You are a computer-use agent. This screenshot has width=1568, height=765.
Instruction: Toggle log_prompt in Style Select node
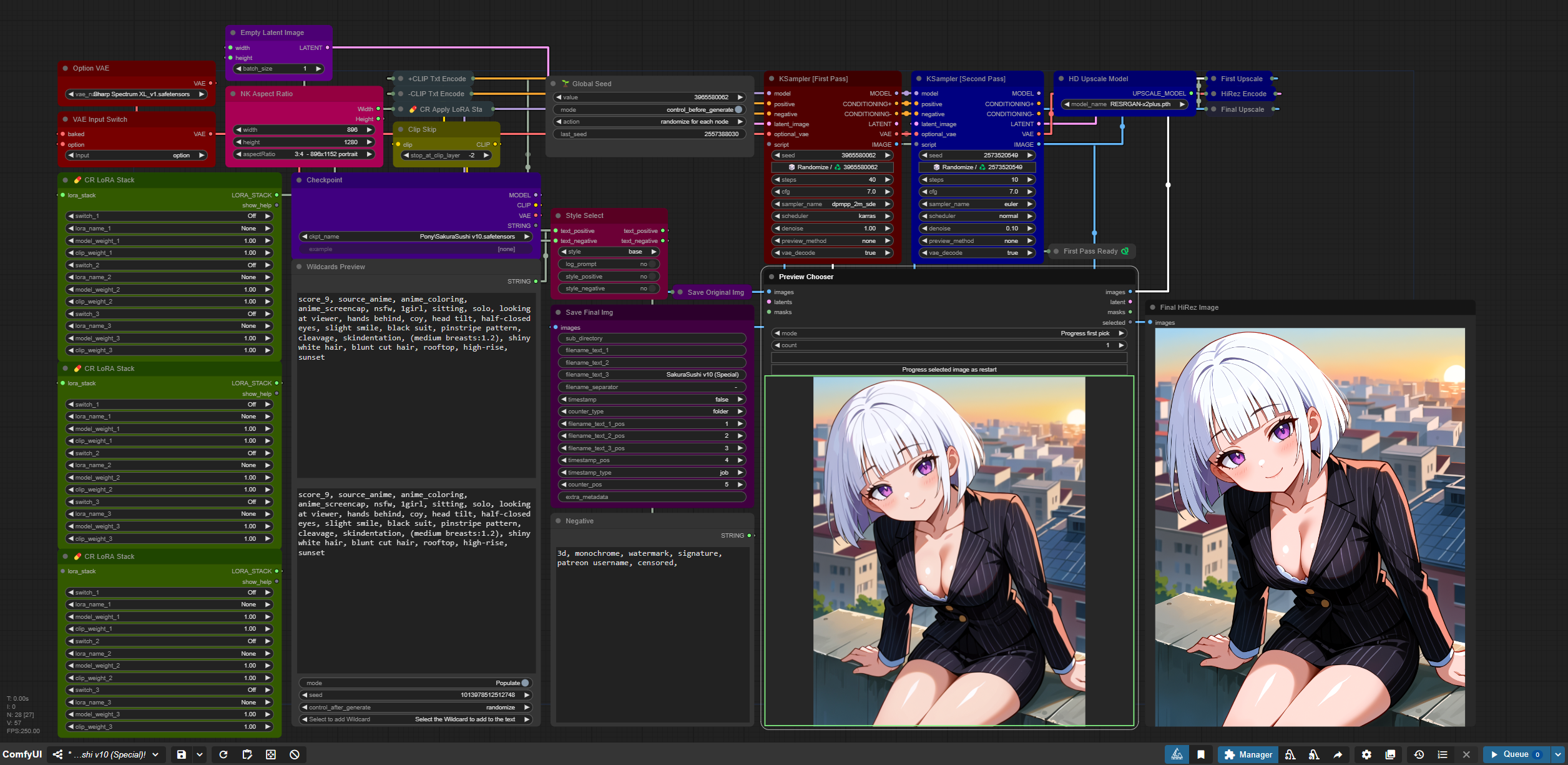coord(652,264)
